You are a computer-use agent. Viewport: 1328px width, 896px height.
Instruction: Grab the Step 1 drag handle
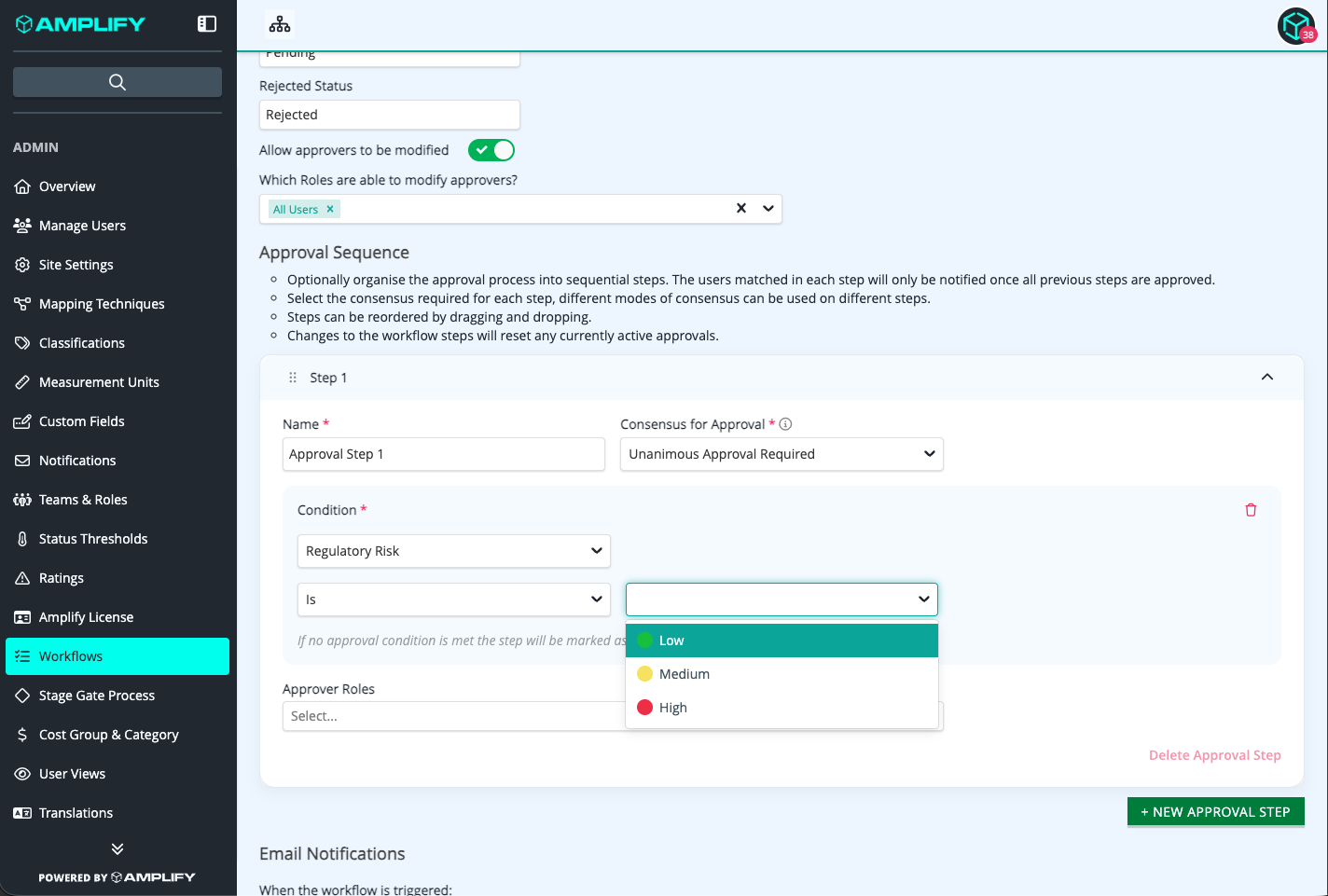tap(293, 378)
